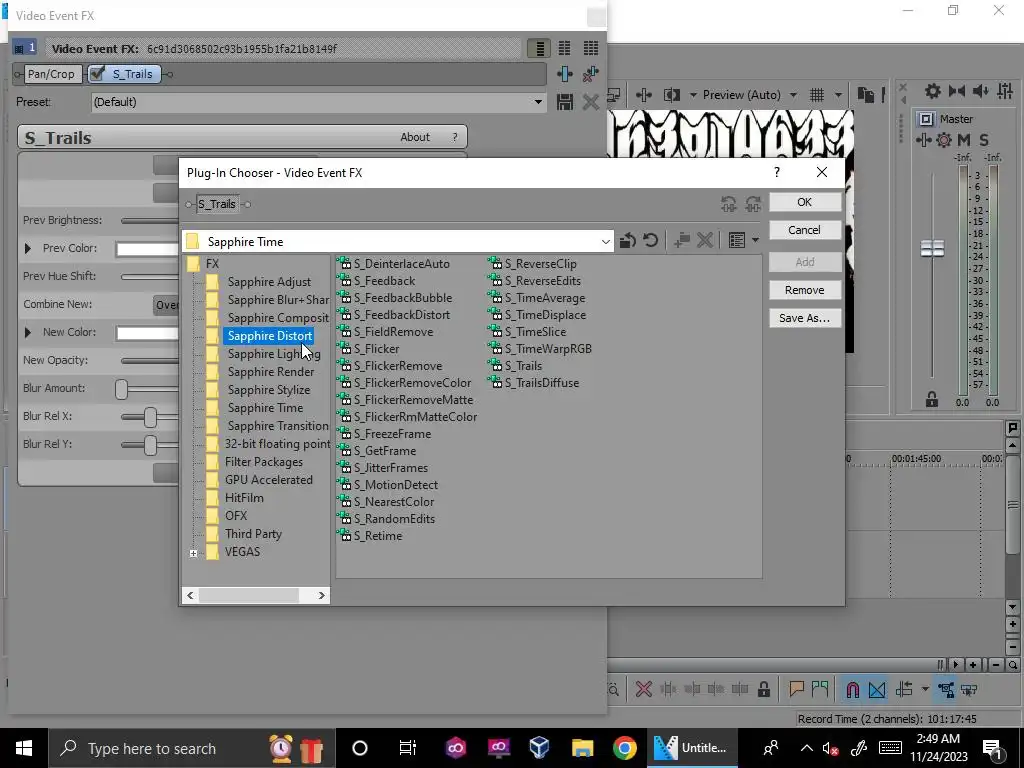Move plug-in left in chain icon
This screenshot has width=1024, height=768.
(729, 204)
